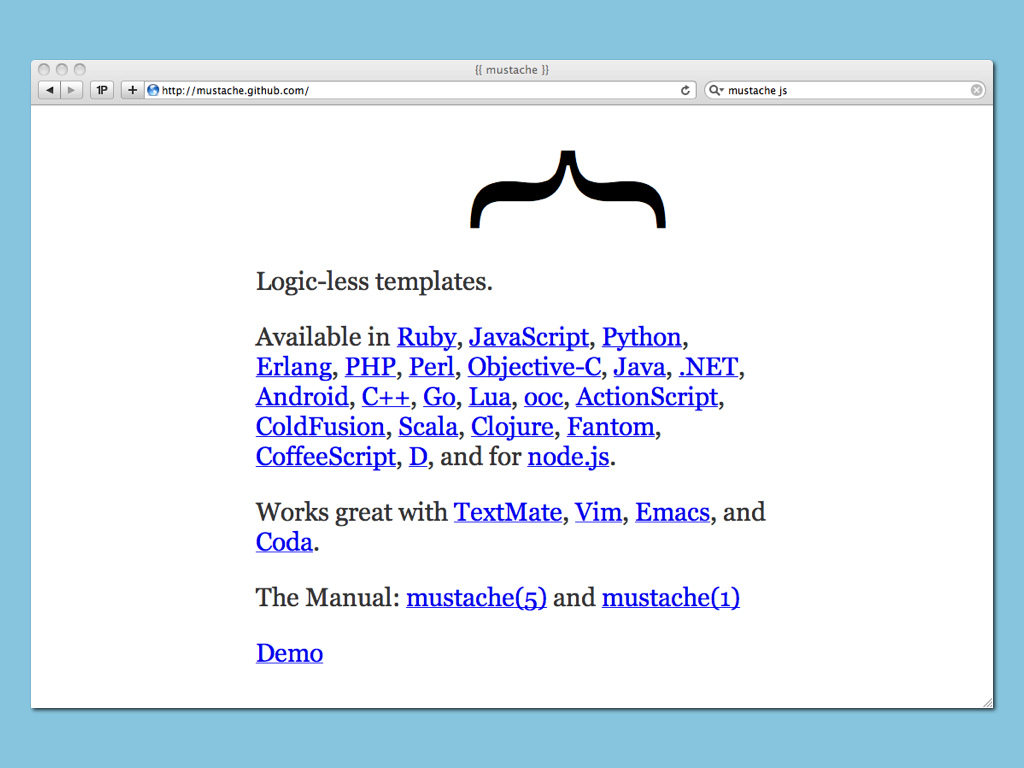Launch the Demo link

tap(289, 654)
